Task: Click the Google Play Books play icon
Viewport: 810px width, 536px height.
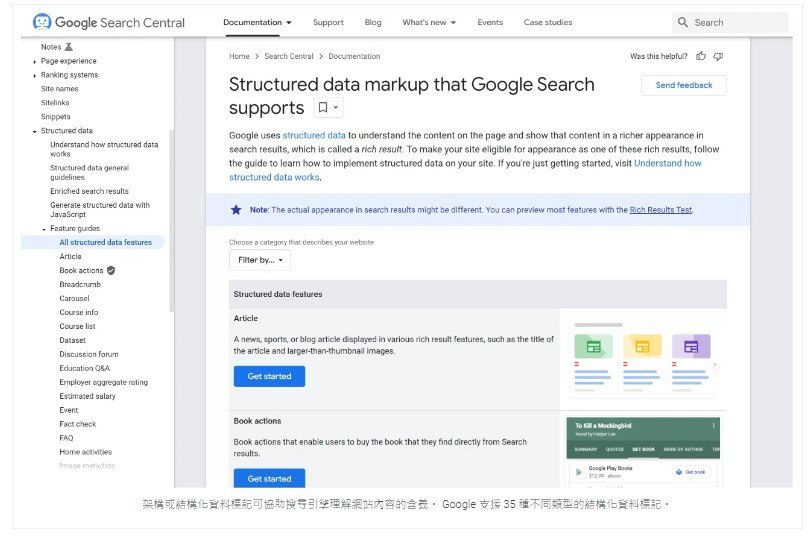Action: [579, 471]
